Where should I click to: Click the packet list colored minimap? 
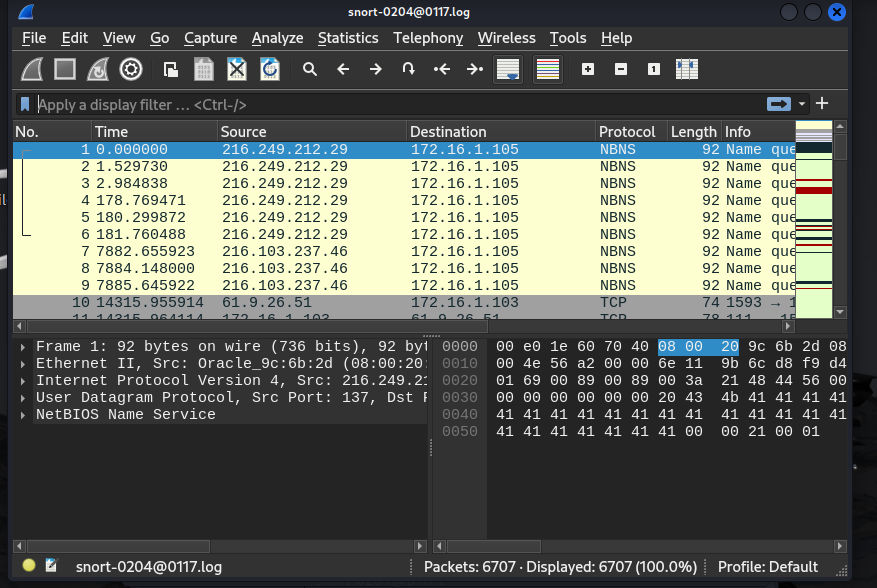pyautogui.click(x=813, y=220)
